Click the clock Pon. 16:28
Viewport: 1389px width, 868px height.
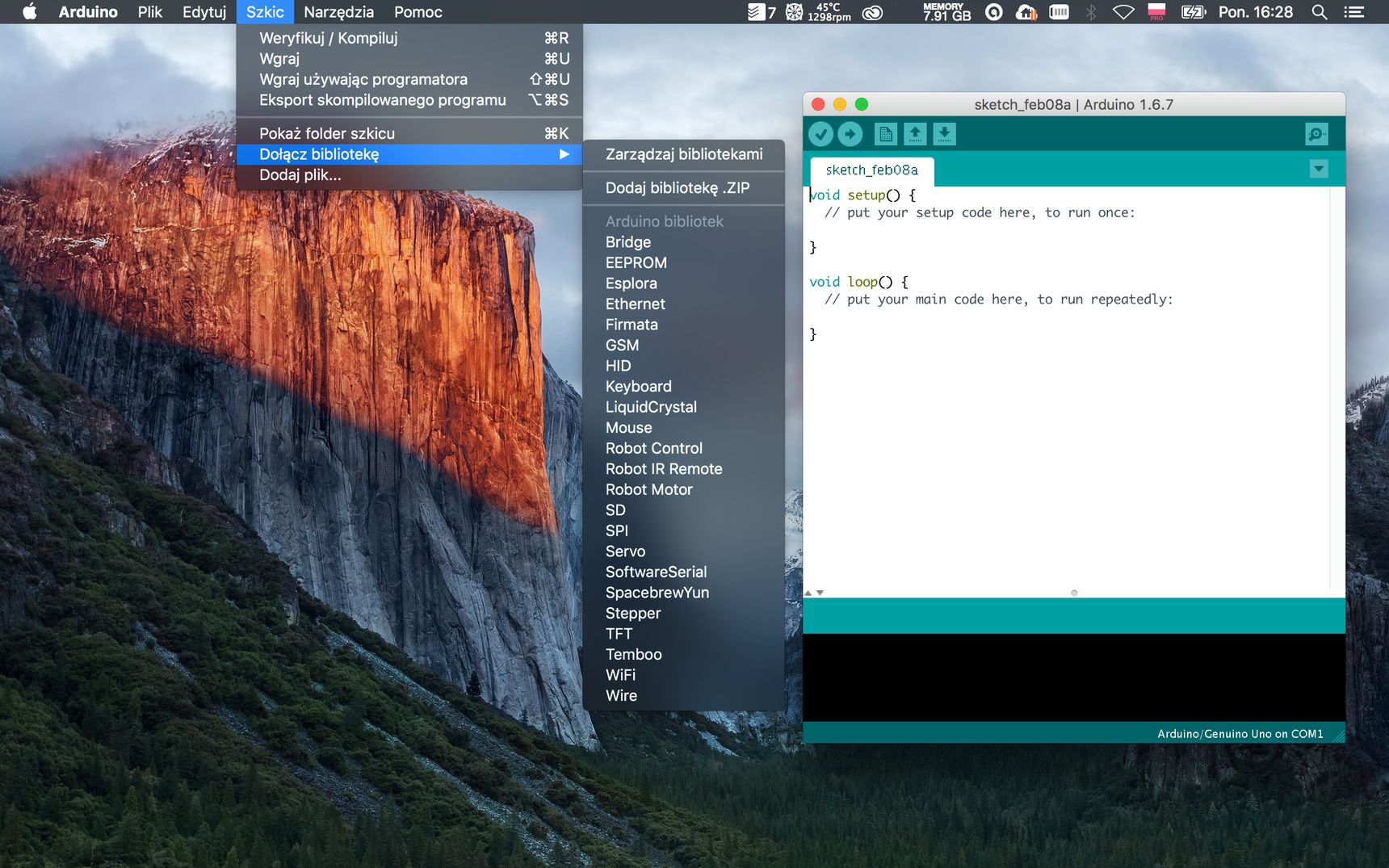1255,12
